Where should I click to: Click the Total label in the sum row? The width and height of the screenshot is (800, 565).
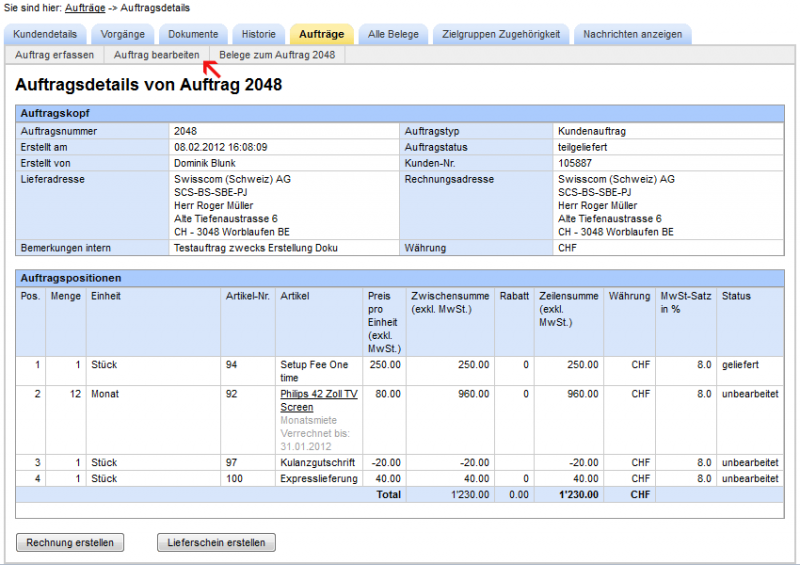388,495
